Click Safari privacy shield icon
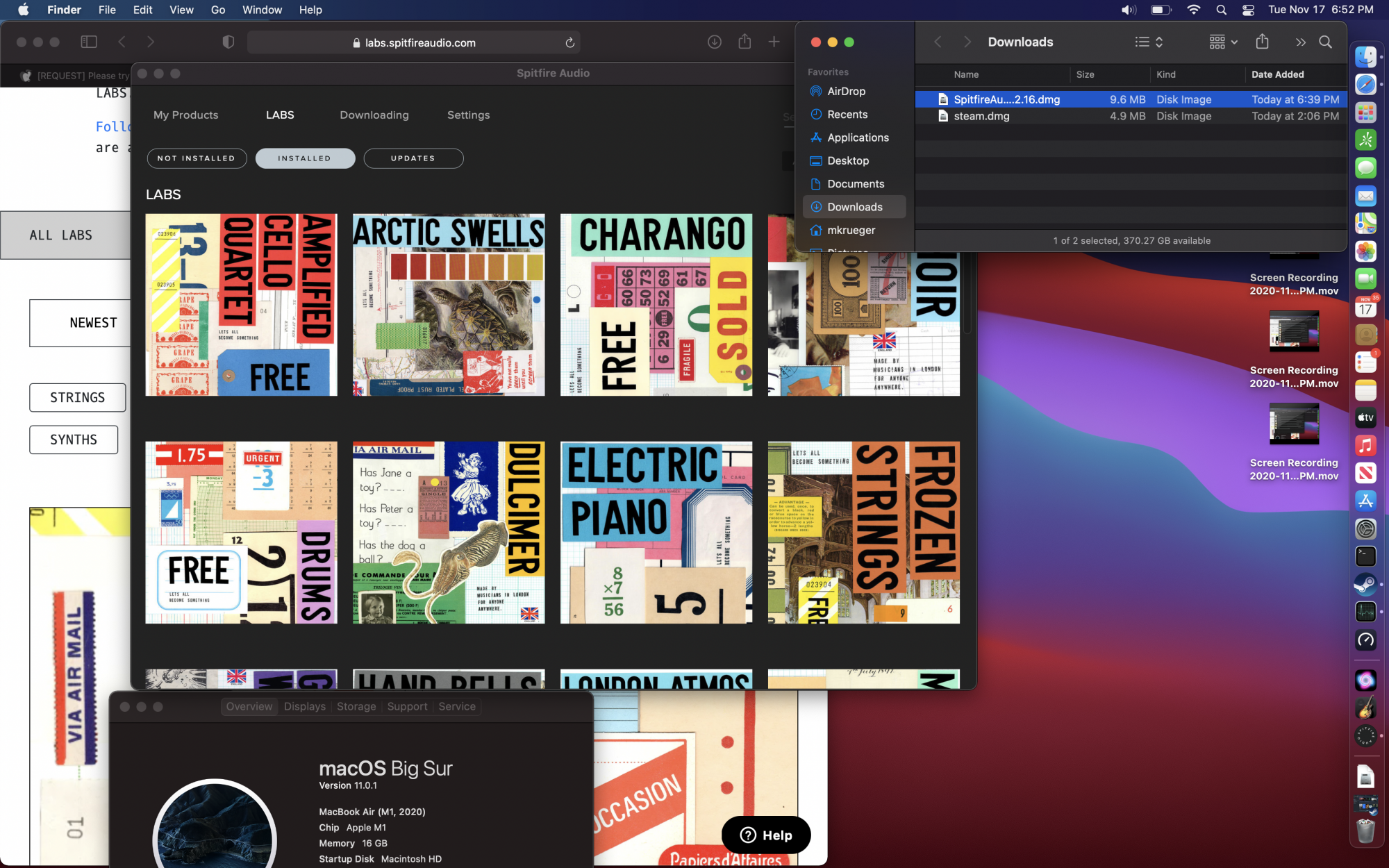Image resolution: width=1389 pixels, height=868 pixels. 228,42
